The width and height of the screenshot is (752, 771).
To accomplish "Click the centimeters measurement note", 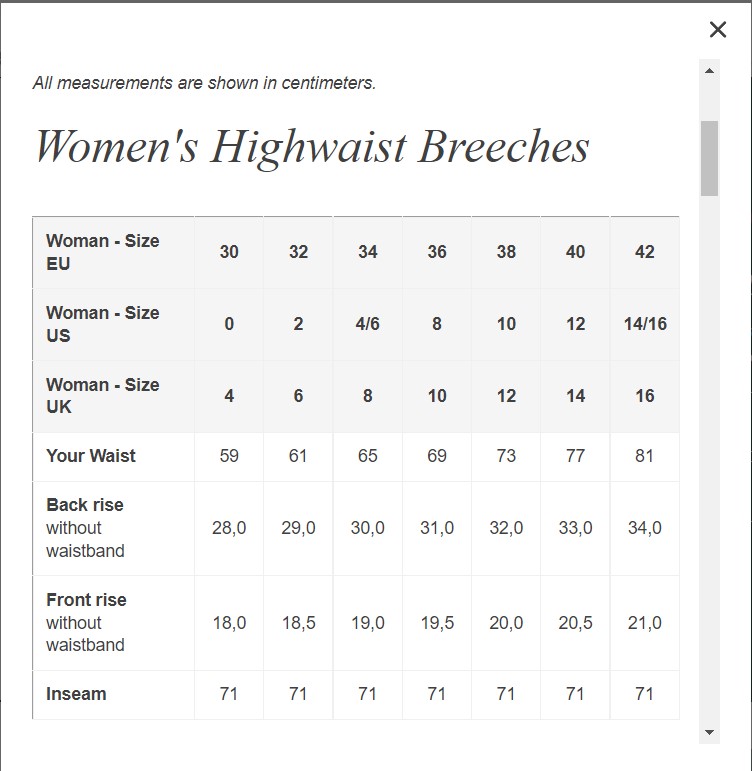I will [x=204, y=83].
